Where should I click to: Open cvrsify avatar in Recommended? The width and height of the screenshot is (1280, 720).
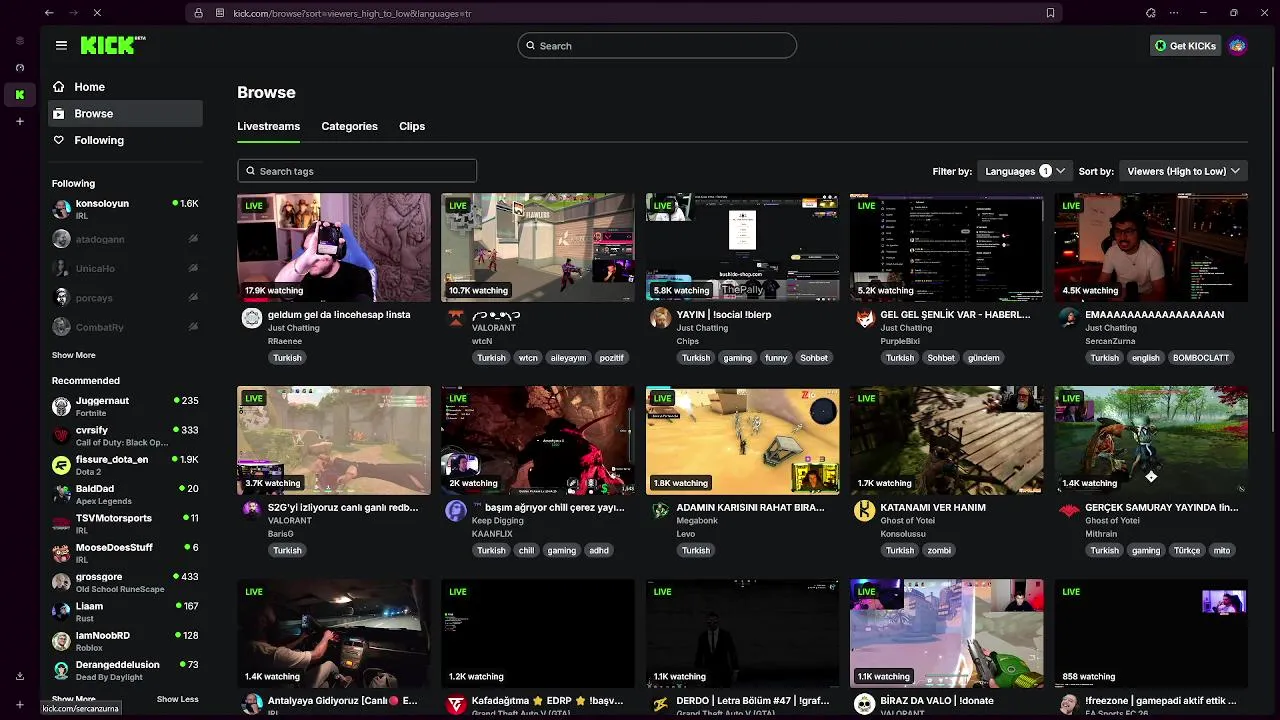point(62,436)
